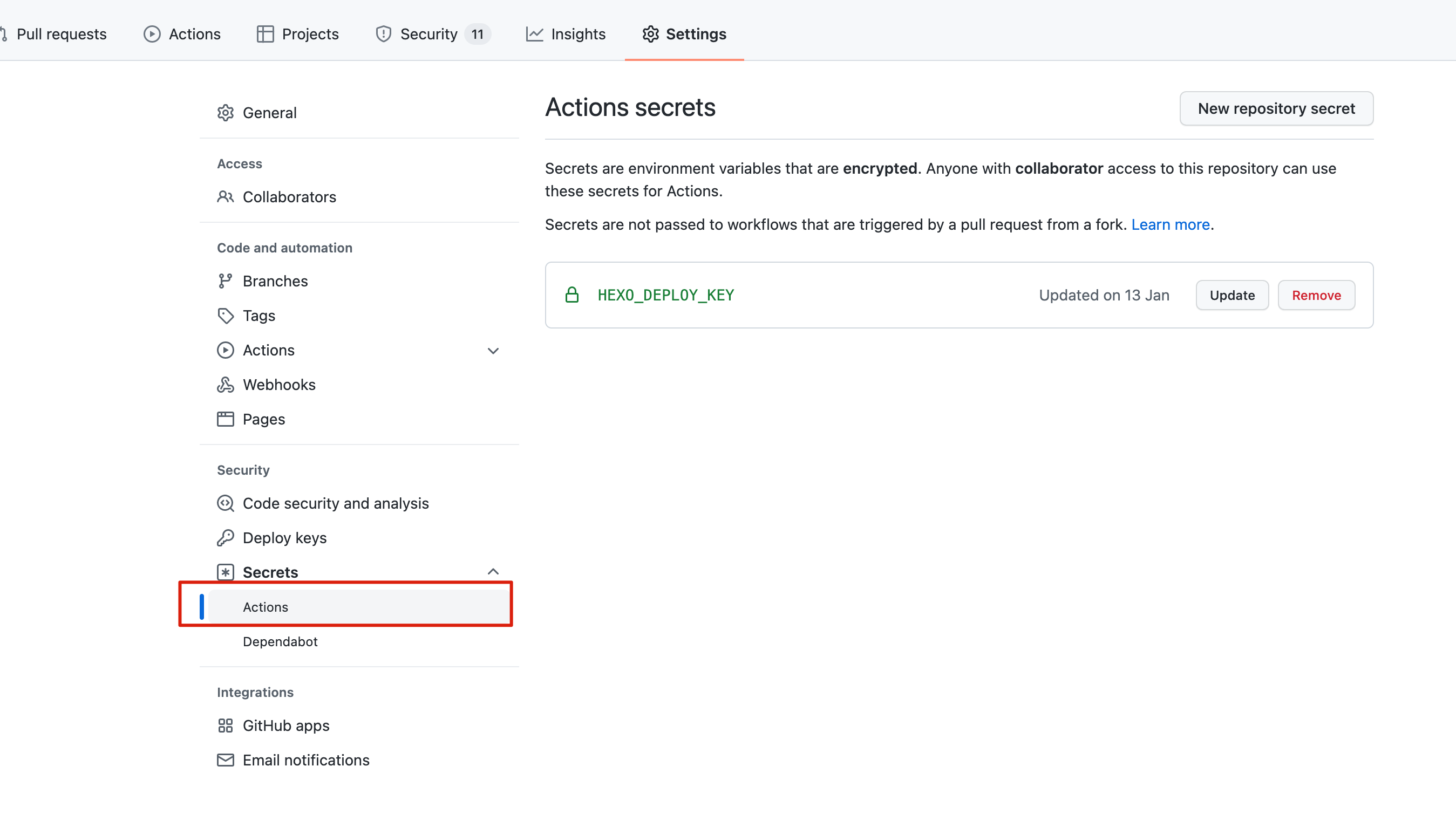Click the Tags label icon

(x=225, y=315)
